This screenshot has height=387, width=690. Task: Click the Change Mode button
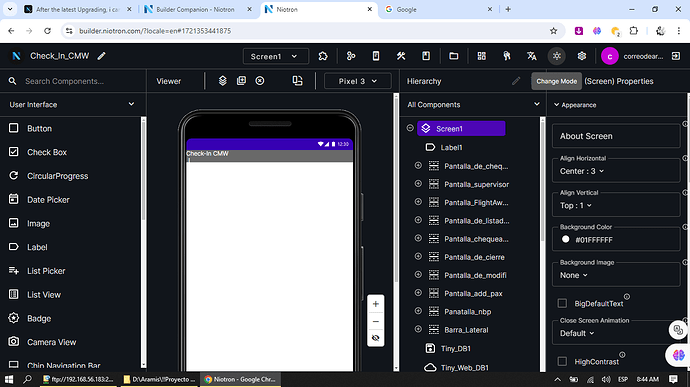pos(556,81)
